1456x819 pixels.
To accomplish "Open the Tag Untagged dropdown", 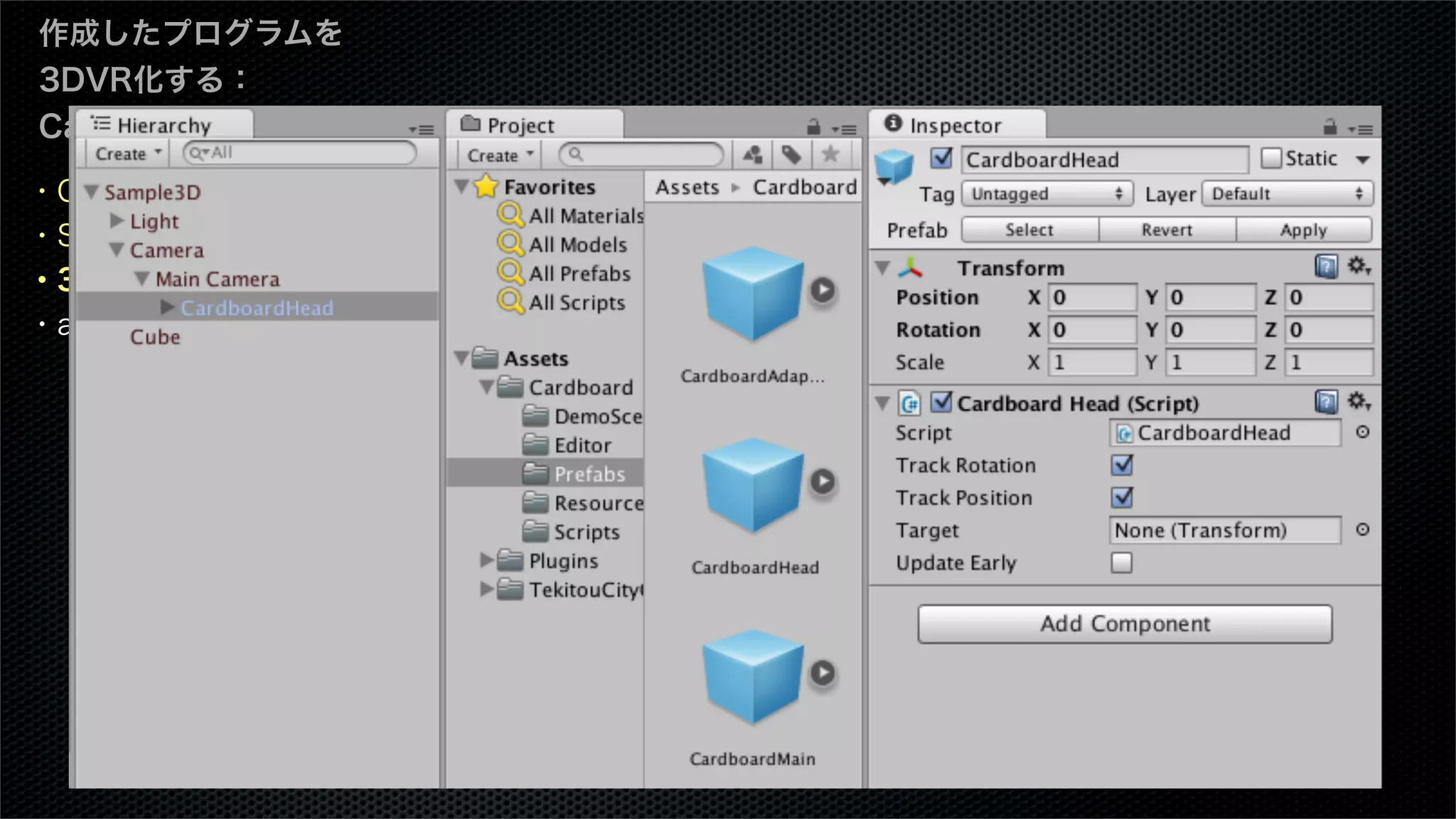I will point(1046,194).
